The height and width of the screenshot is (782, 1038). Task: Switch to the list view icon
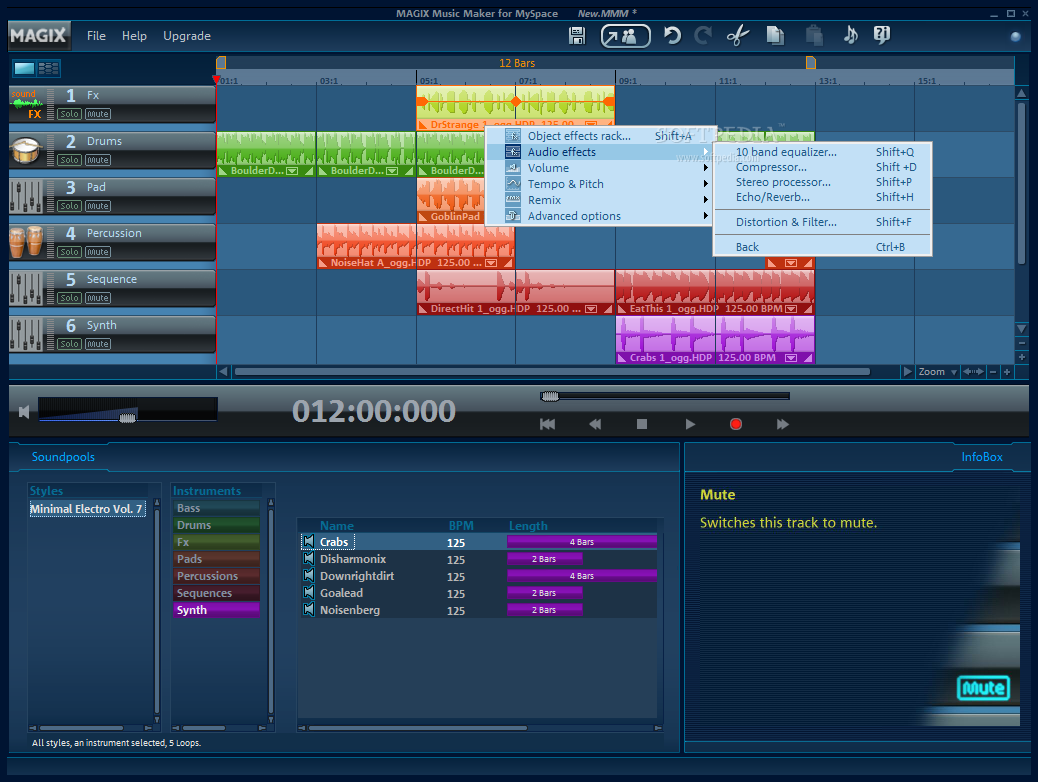[x=48, y=68]
